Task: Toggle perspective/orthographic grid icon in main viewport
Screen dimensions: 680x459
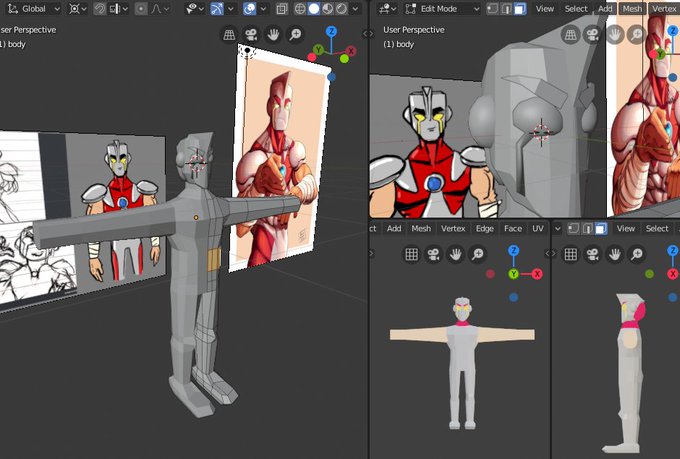Action: [229, 35]
